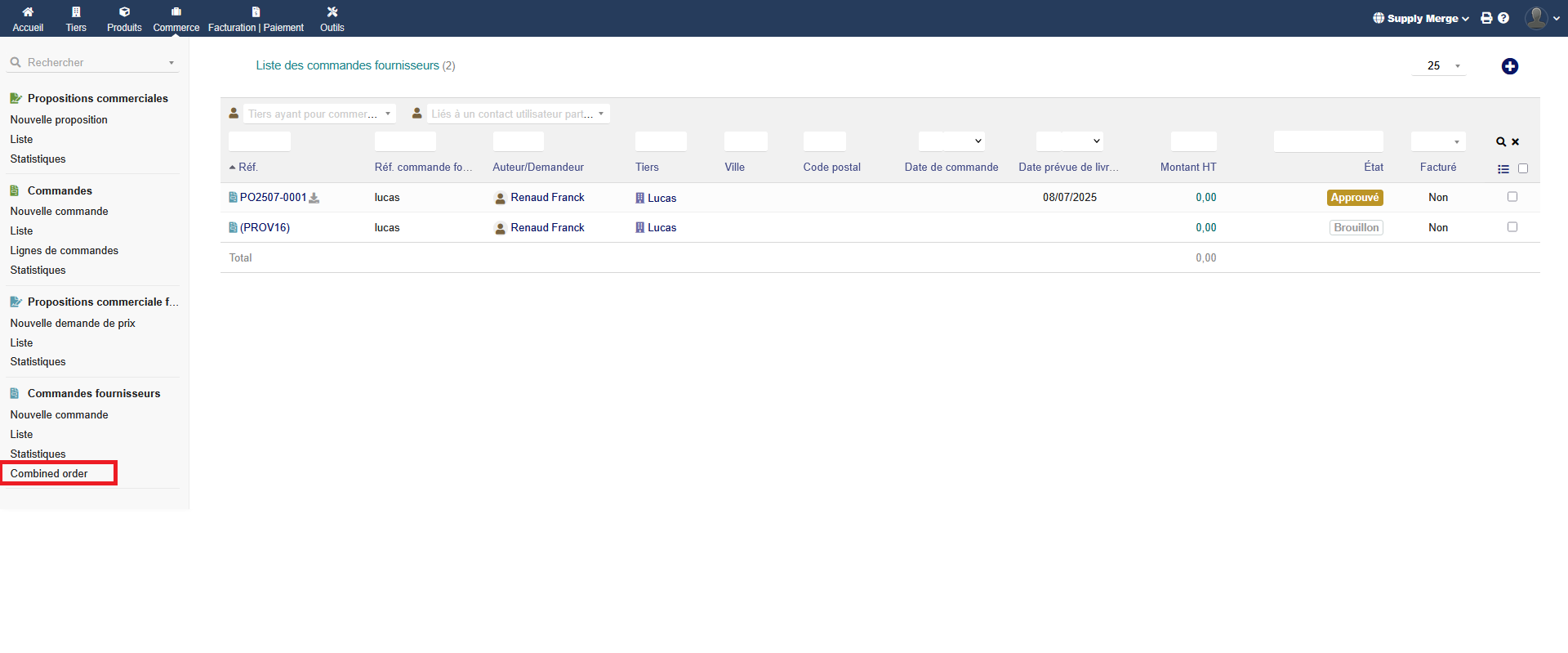Open the Supply Merge entity dropdown
This screenshot has height=653, width=1568.
coord(1421,18)
